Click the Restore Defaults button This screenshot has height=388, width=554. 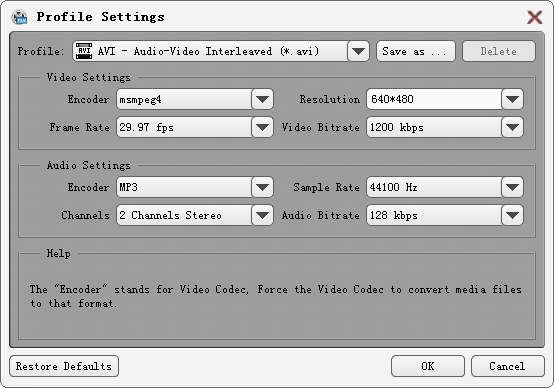click(x=64, y=366)
